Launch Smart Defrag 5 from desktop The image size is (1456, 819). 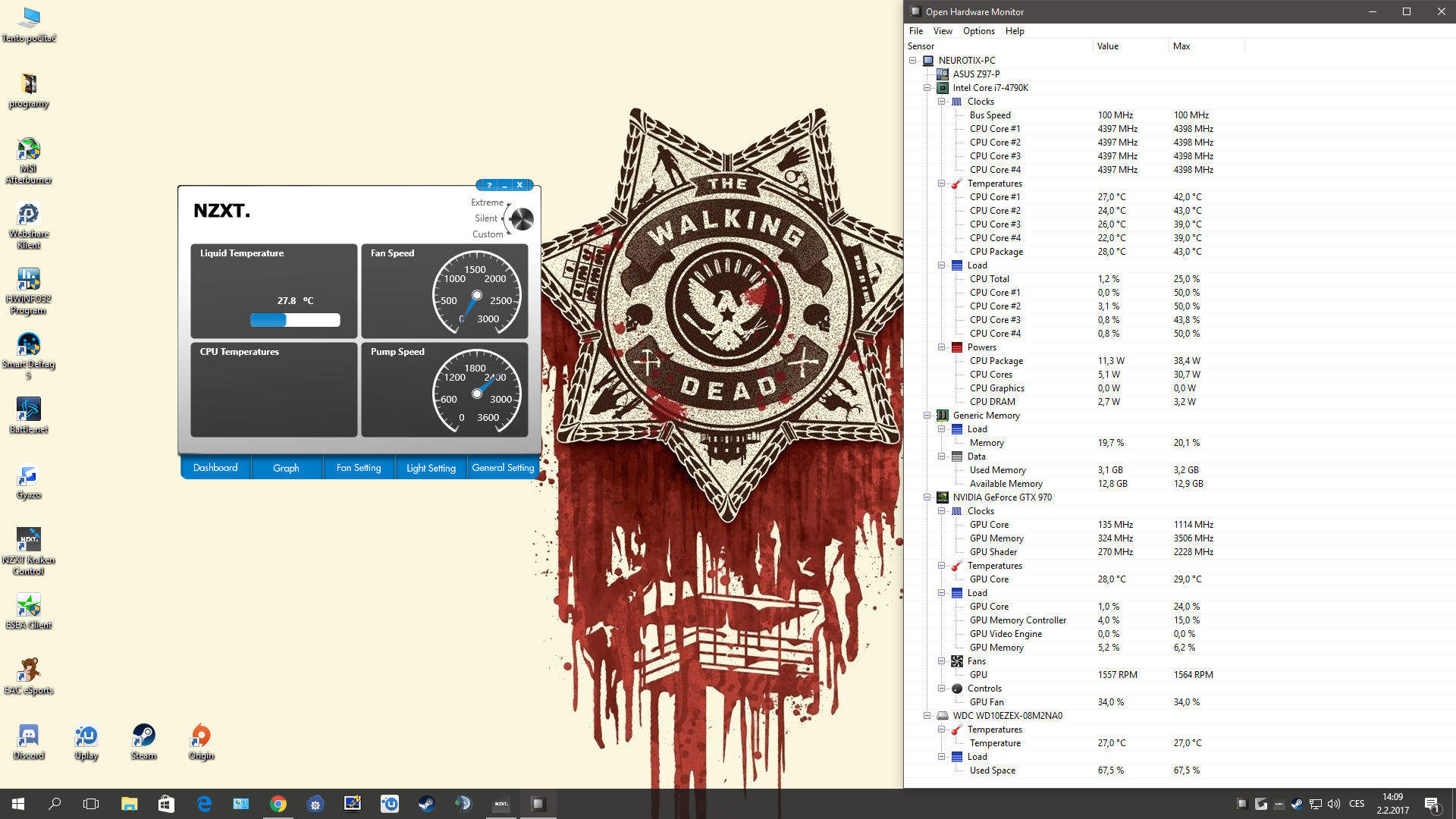point(29,356)
